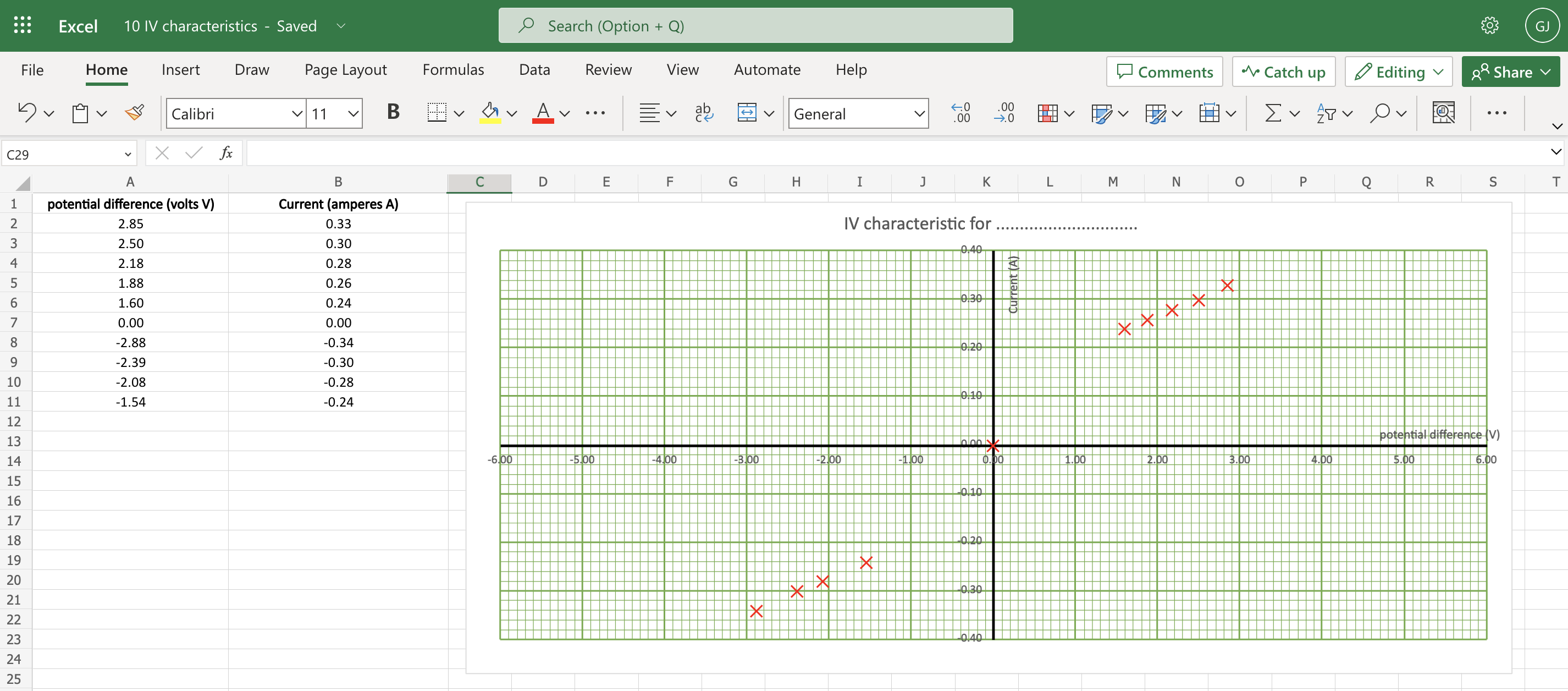
Task: Click the Conditional Formatting icon
Action: click(1047, 113)
